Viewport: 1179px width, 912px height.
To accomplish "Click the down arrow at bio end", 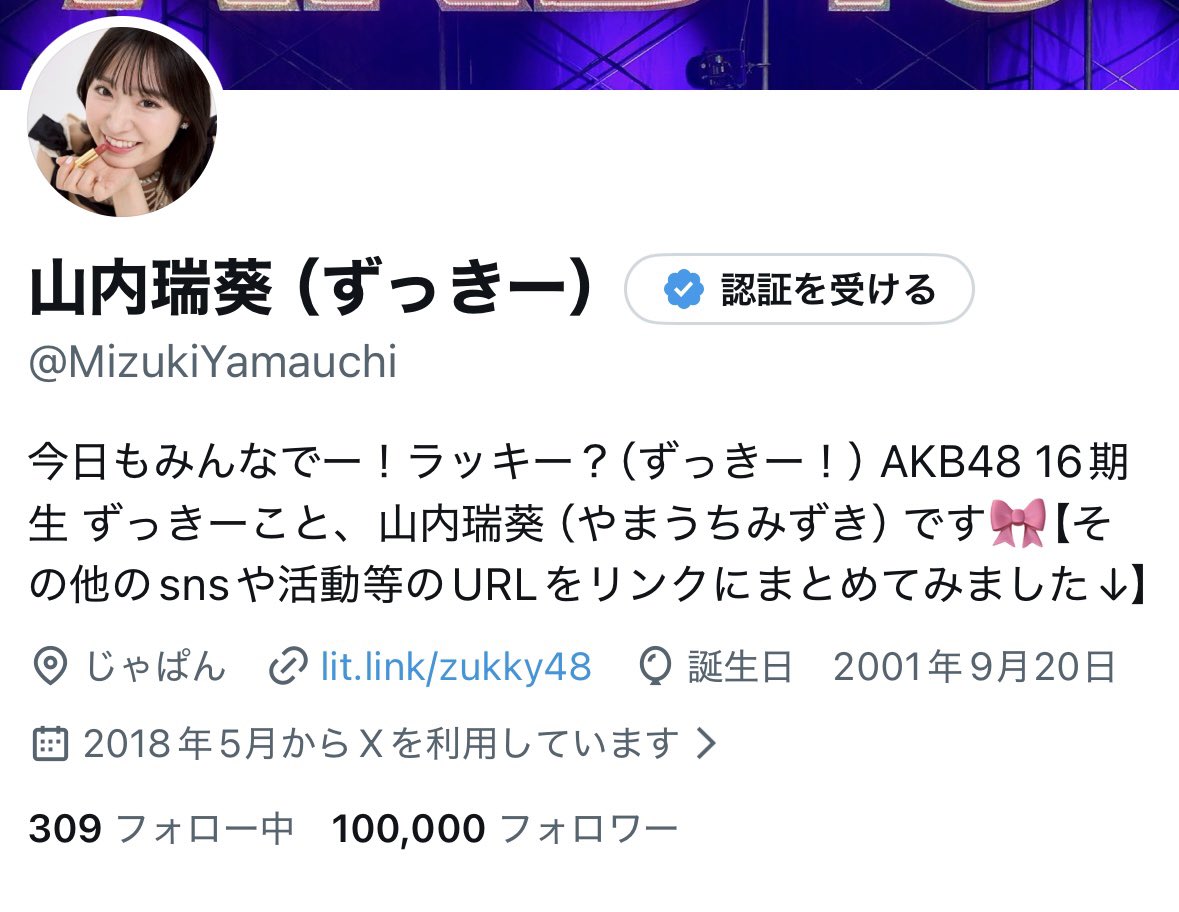I will 1111,585.
